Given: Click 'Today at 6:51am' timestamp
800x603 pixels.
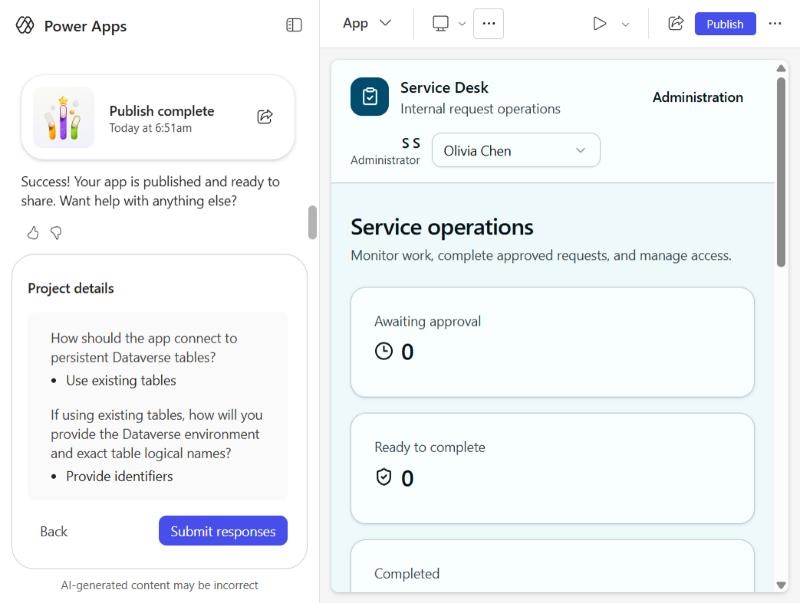Looking at the screenshot, I should click(x=151, y=128).
